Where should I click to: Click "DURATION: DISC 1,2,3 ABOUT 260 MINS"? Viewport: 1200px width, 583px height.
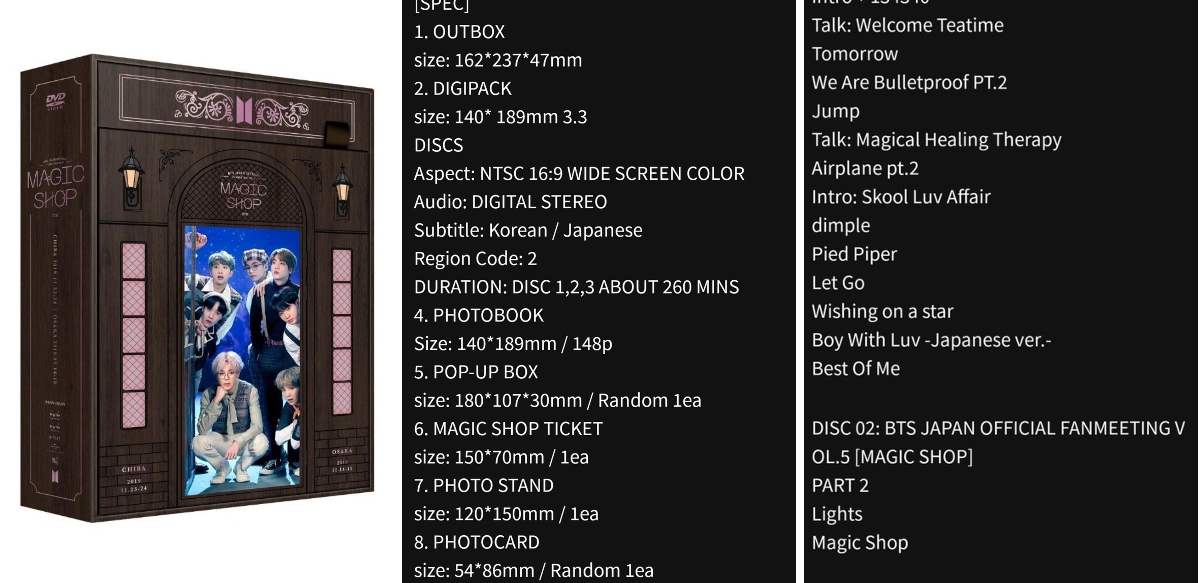577,286
